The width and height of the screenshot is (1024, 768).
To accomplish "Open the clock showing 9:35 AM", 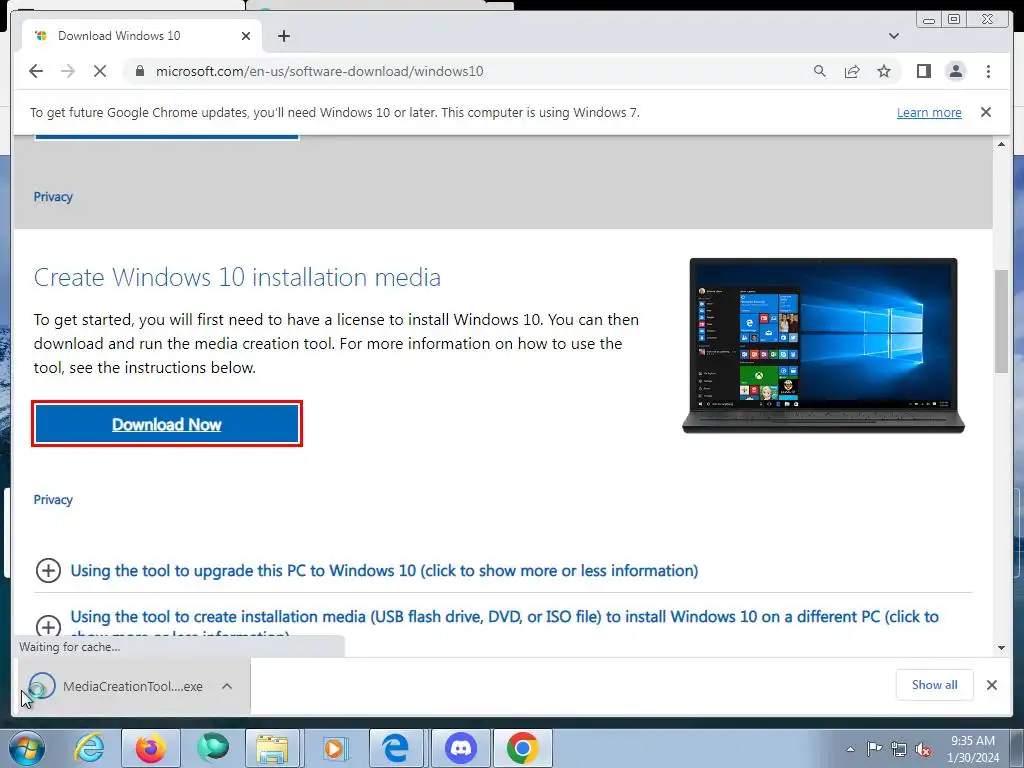I will click(973, 749).
